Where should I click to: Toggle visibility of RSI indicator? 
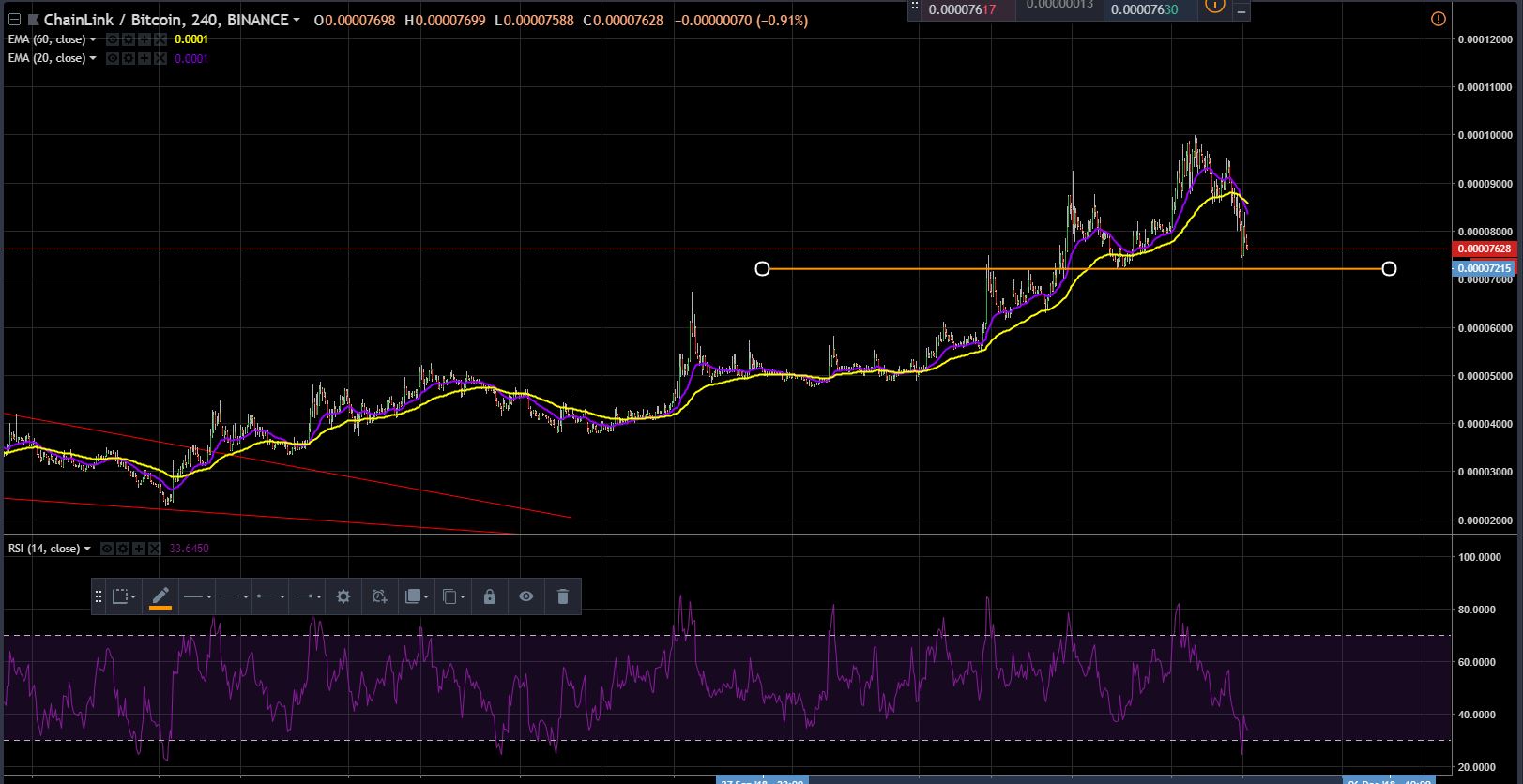pyautogui.click(x=108, y=549)
